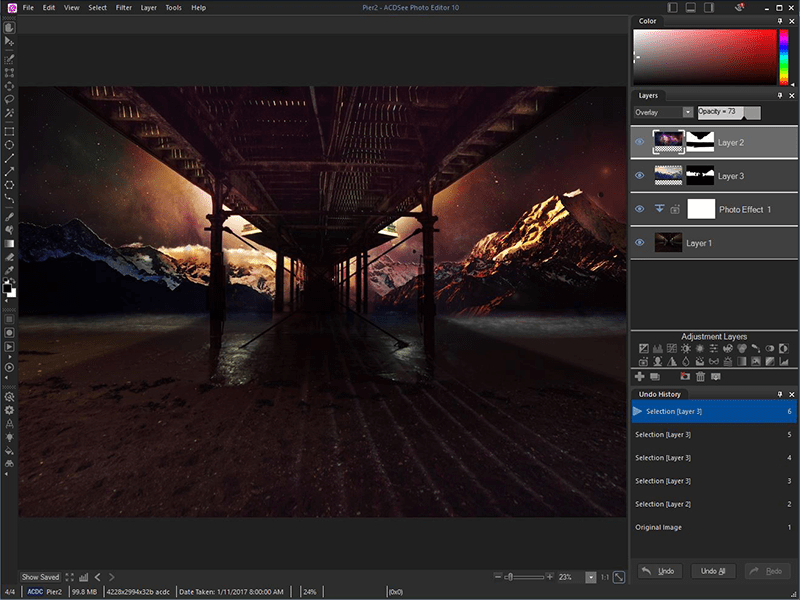Screen dimensions: 800x600
Task: Hide Layer 1 in the Layers panel
Action: pos(639,242)
